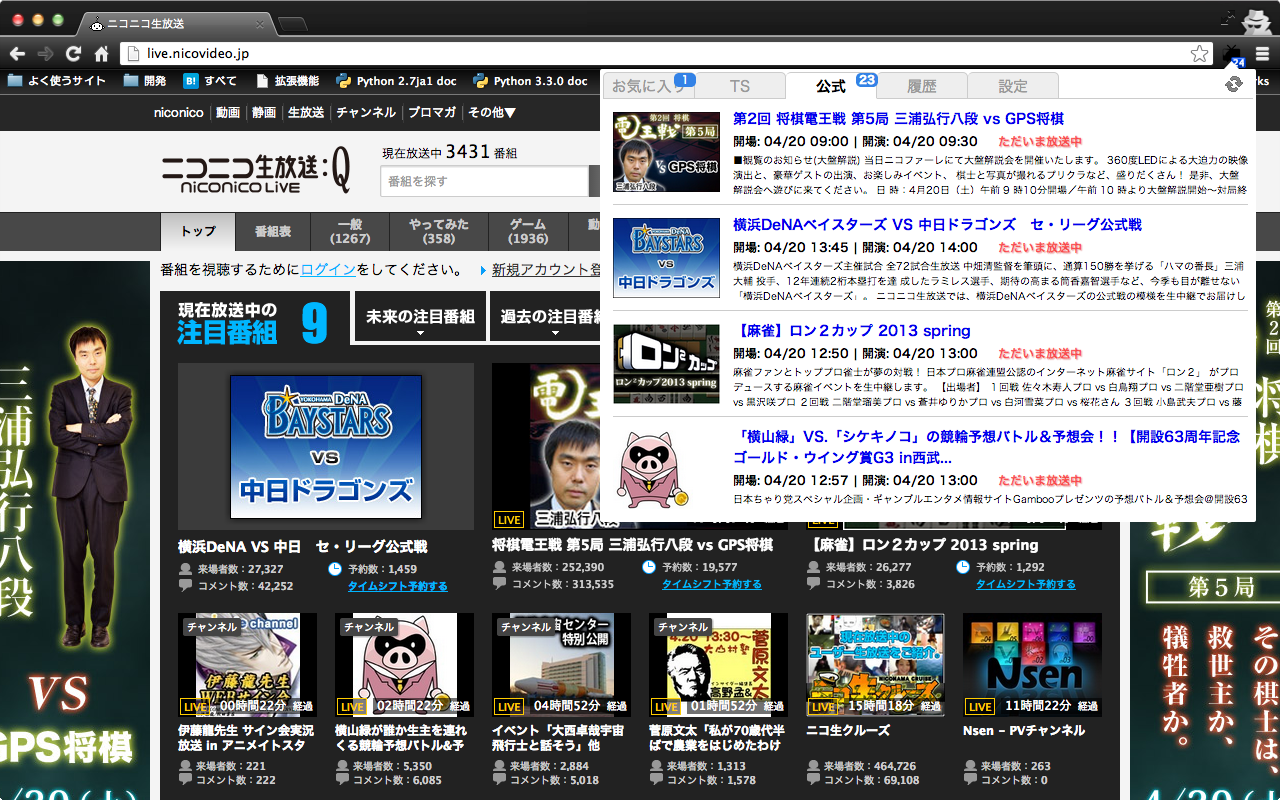Open popup title 「横山緑」VS.「シケキノコ」
Screen dimensions: 1280x800
(x=986, y=447)
